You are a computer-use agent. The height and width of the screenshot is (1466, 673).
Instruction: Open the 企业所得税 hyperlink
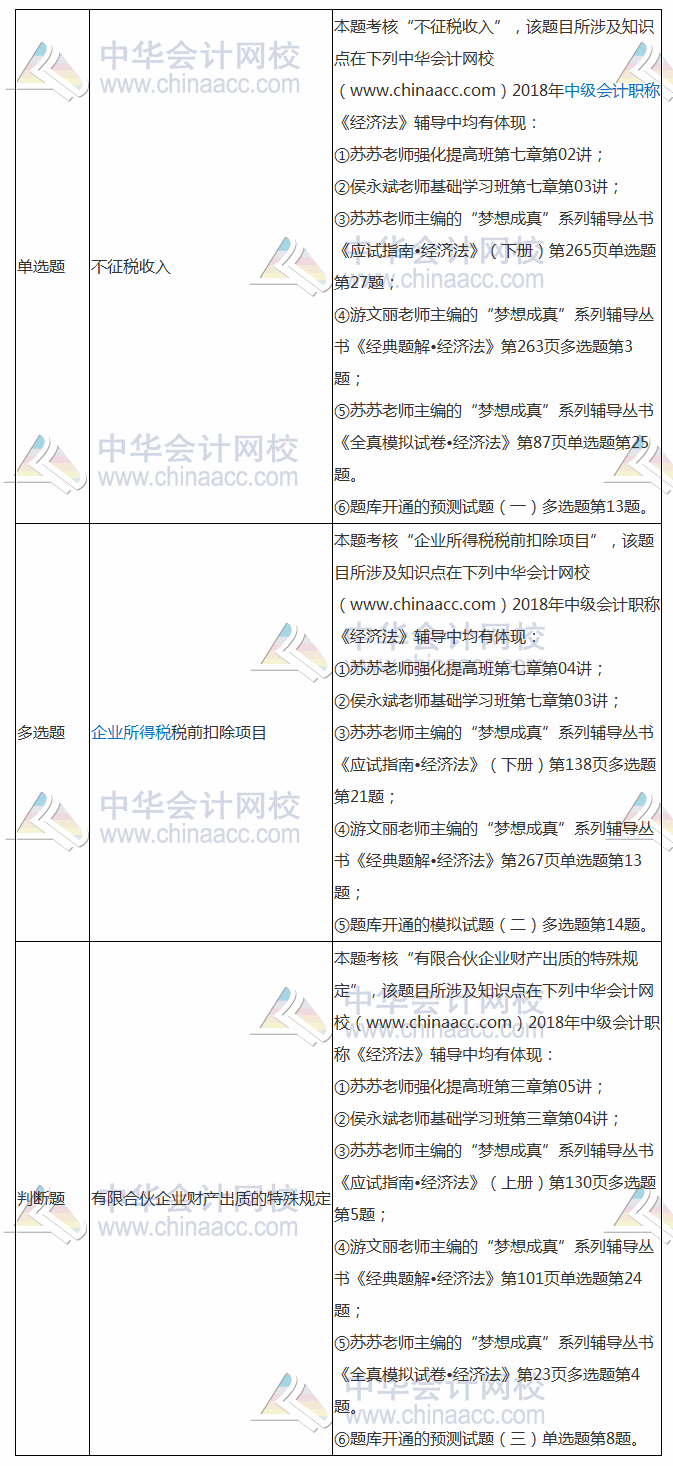click(x=131, y=733)
